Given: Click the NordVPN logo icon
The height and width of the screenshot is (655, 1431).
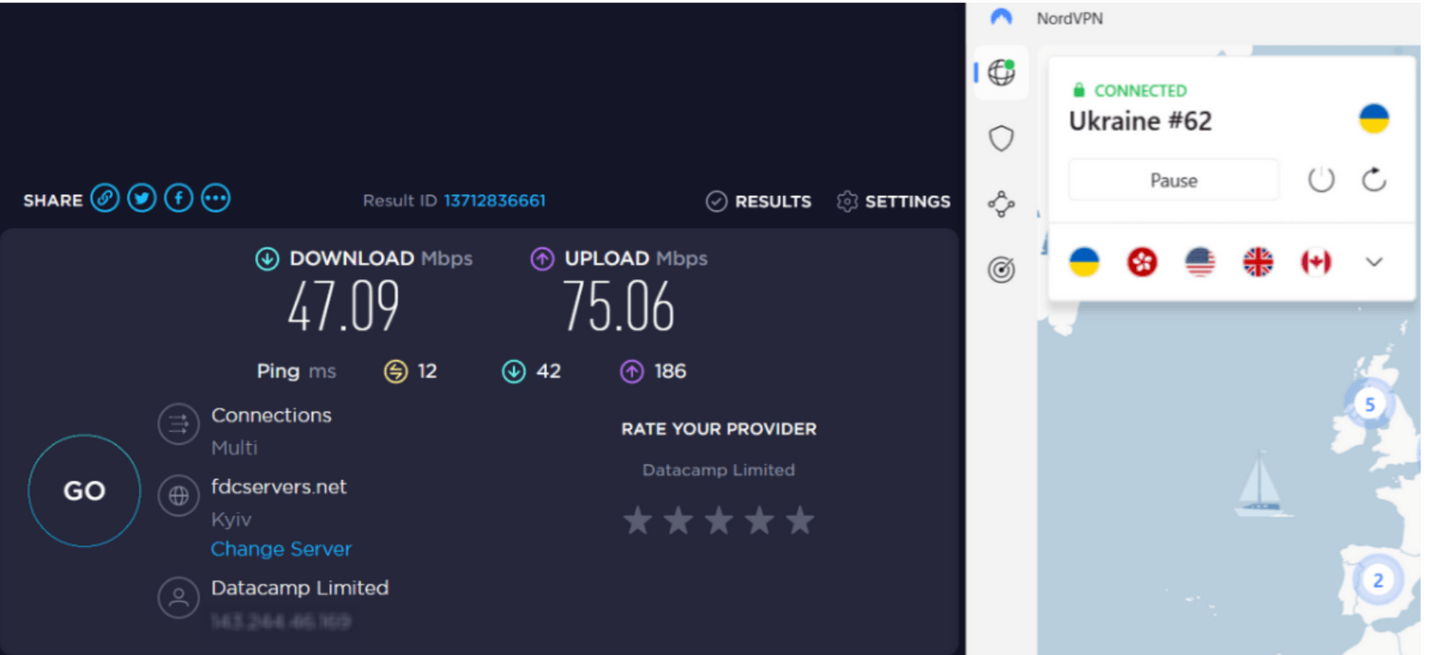Looking at the screenshot, I should tap(1001, 17).
